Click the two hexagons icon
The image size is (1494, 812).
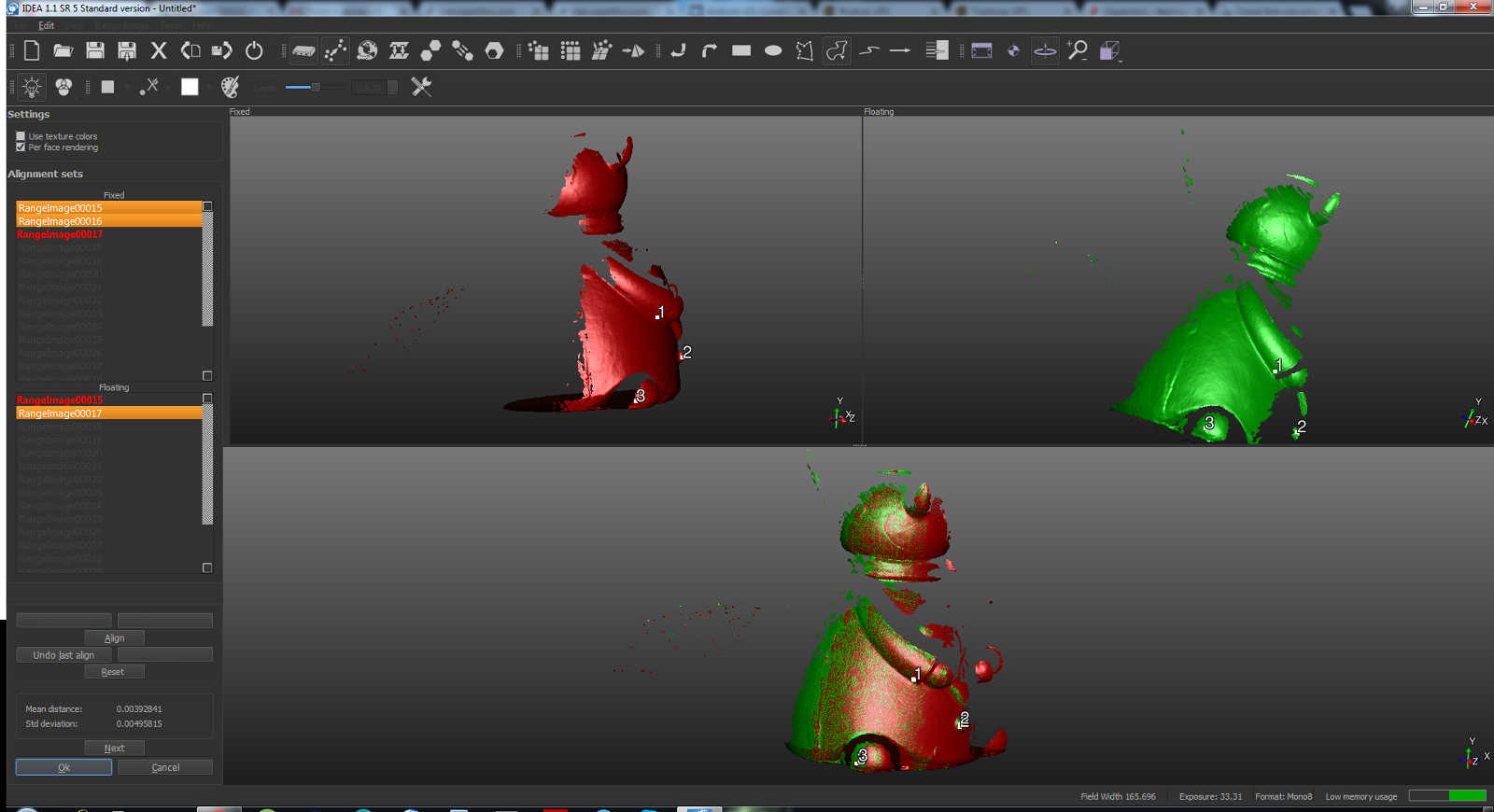430,50
